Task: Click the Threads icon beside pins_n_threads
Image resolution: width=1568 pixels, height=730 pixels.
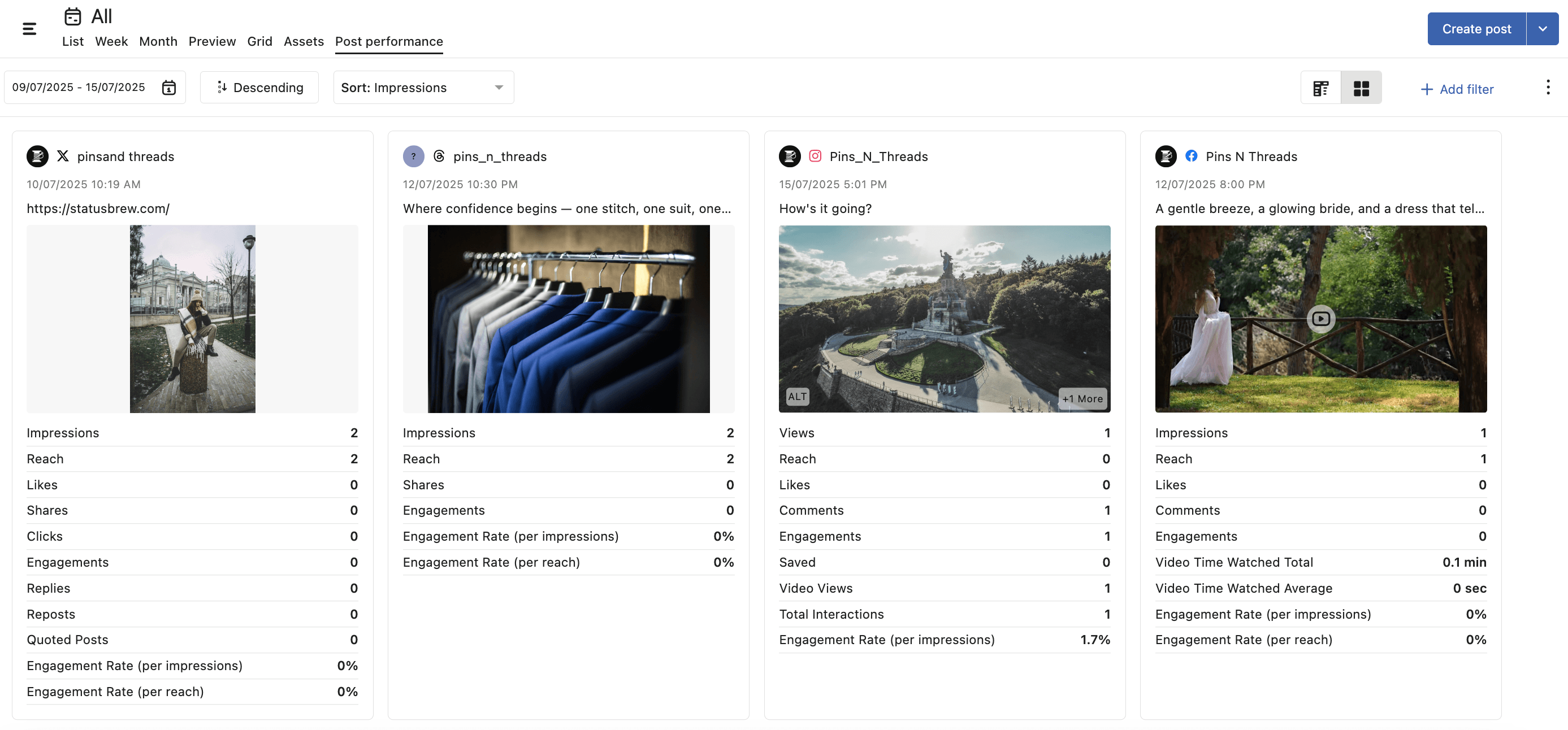Action: (x=439, y=157)
